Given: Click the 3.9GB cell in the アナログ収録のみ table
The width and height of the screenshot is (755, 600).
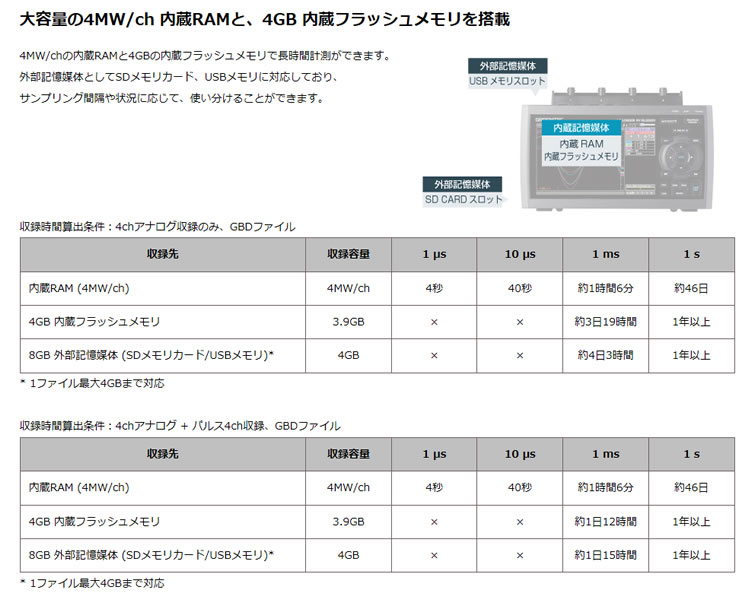Looking at the screenshot, I should pos(348,322).
